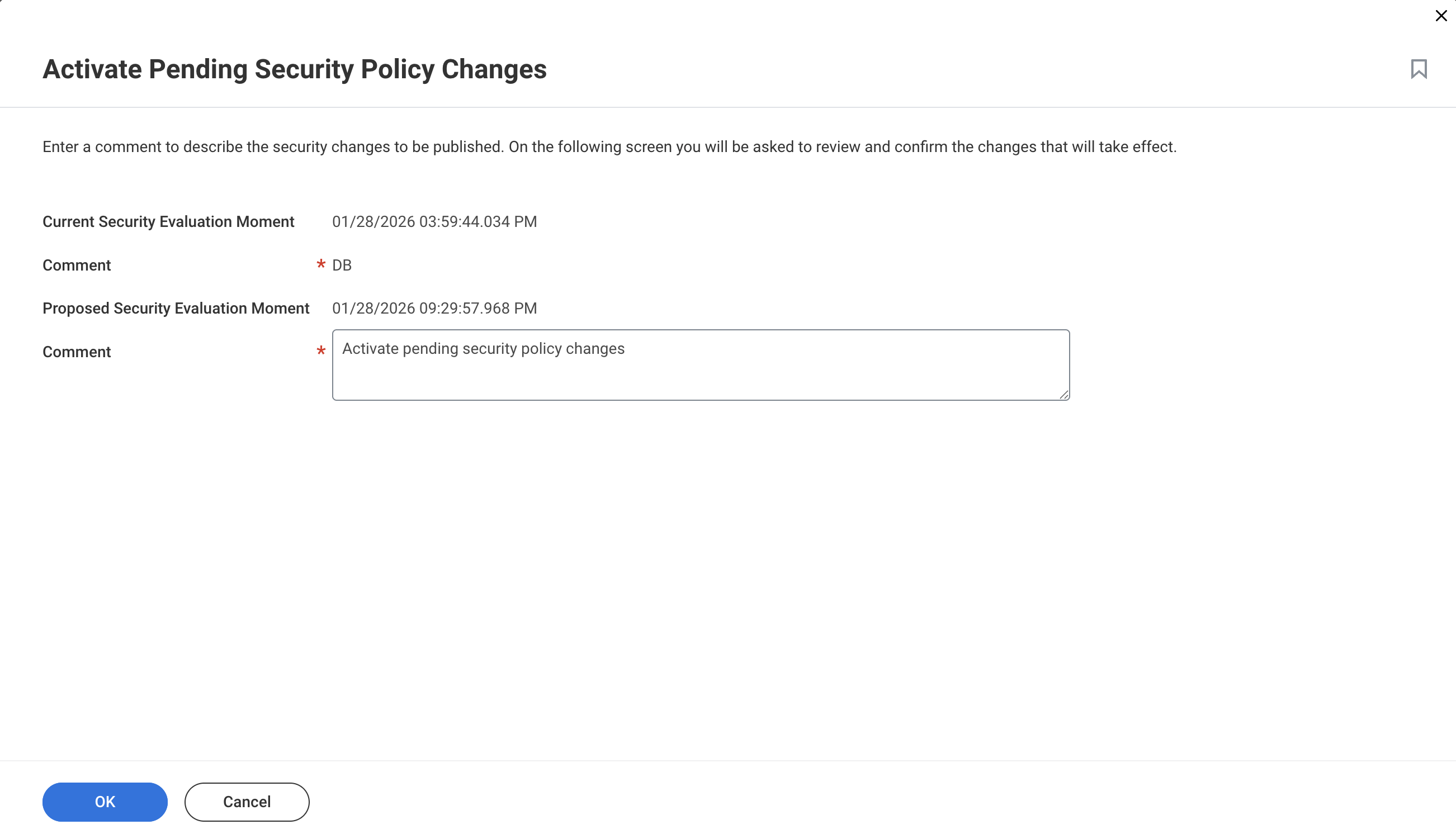Image resolution: width=1456 pixels, height=834 pixels.
Task: Focus the Comment text area field
Action: [x=701, y=365]
